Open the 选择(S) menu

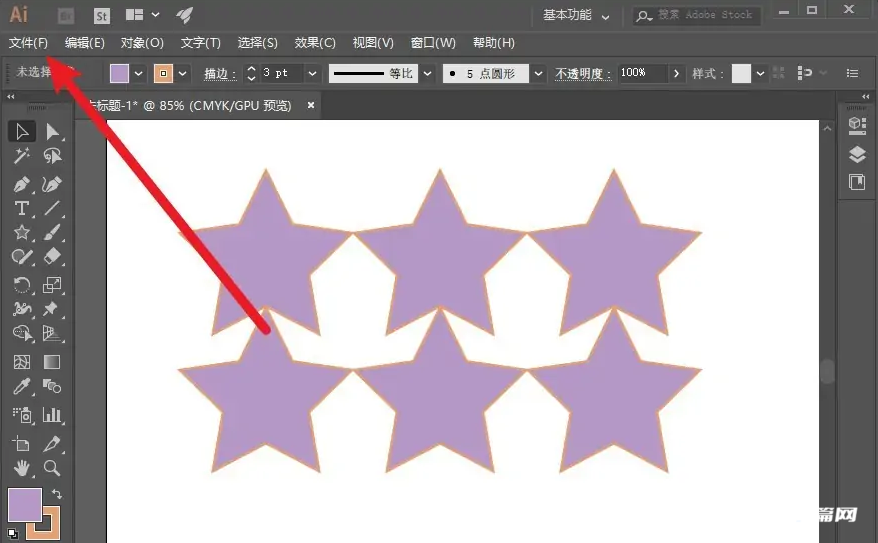(x=258, y=43)
